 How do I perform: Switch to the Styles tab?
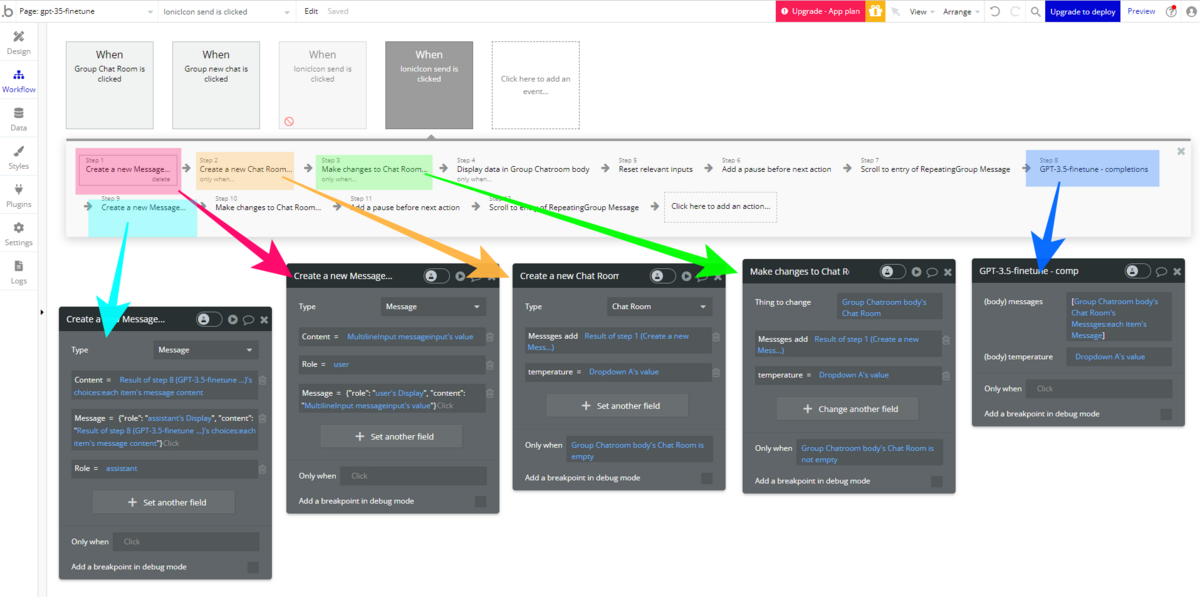pos(18,157)
